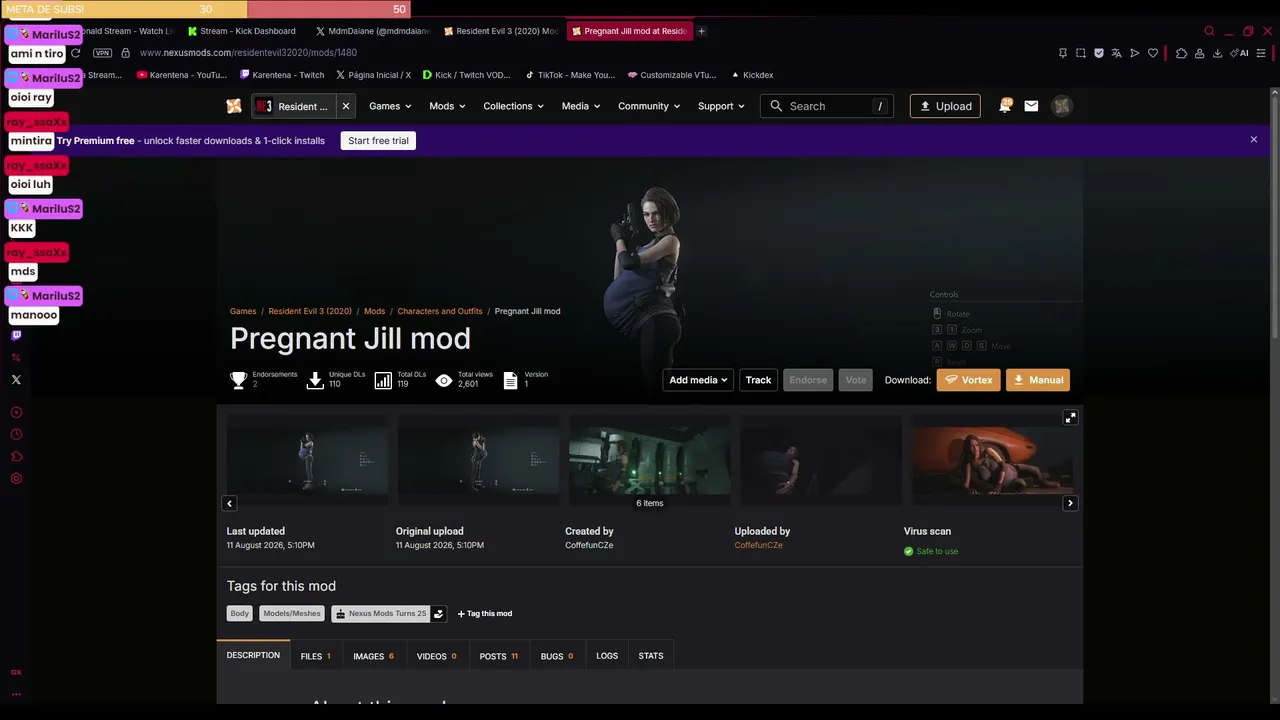Dismiss the Premium promo banner
Image resolution: width=1280 pixels, height=720 pixels.
click(x=1254, y=140)
